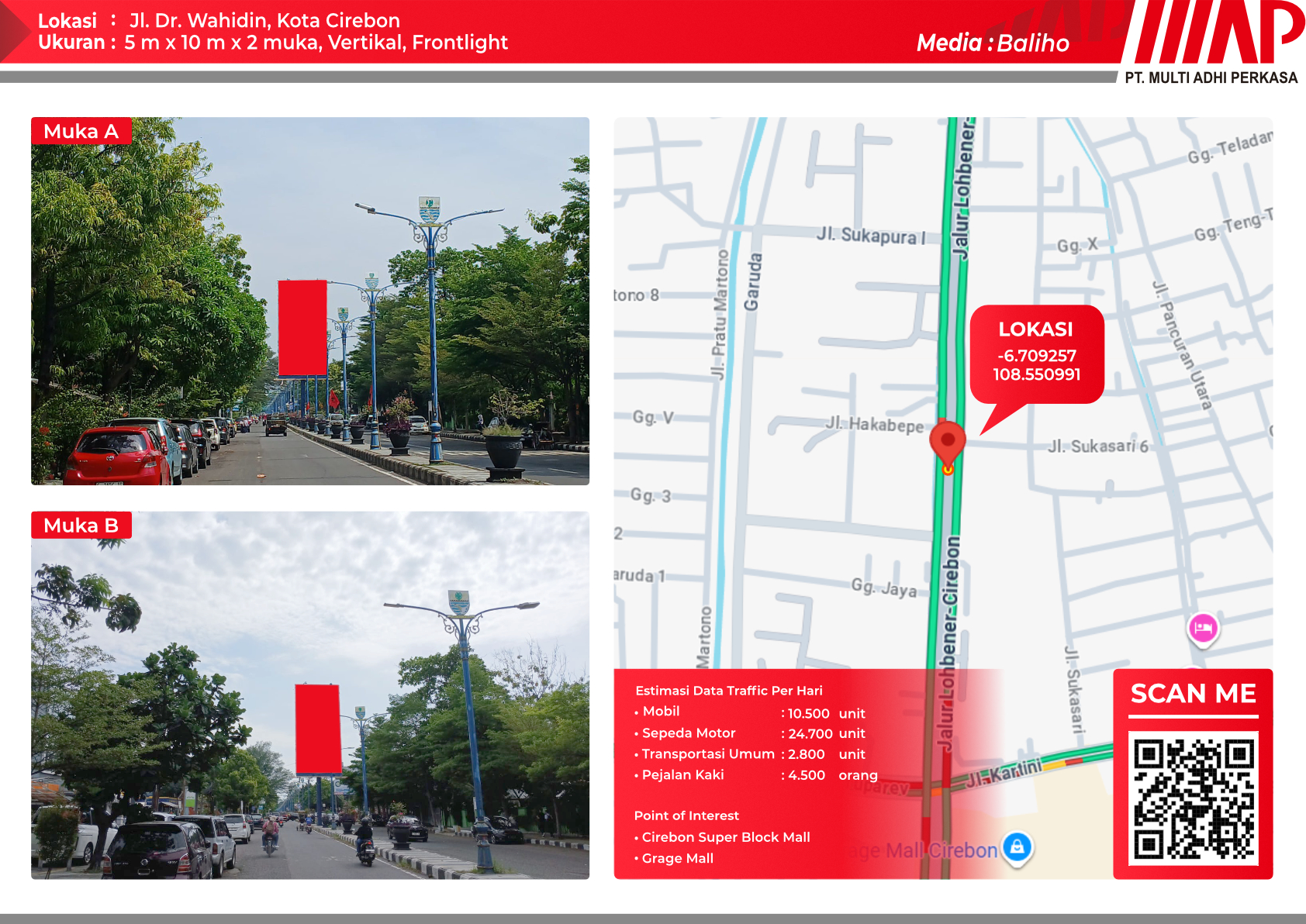
Task: Click the "Muka B" label
Action: tap(81, 526)
